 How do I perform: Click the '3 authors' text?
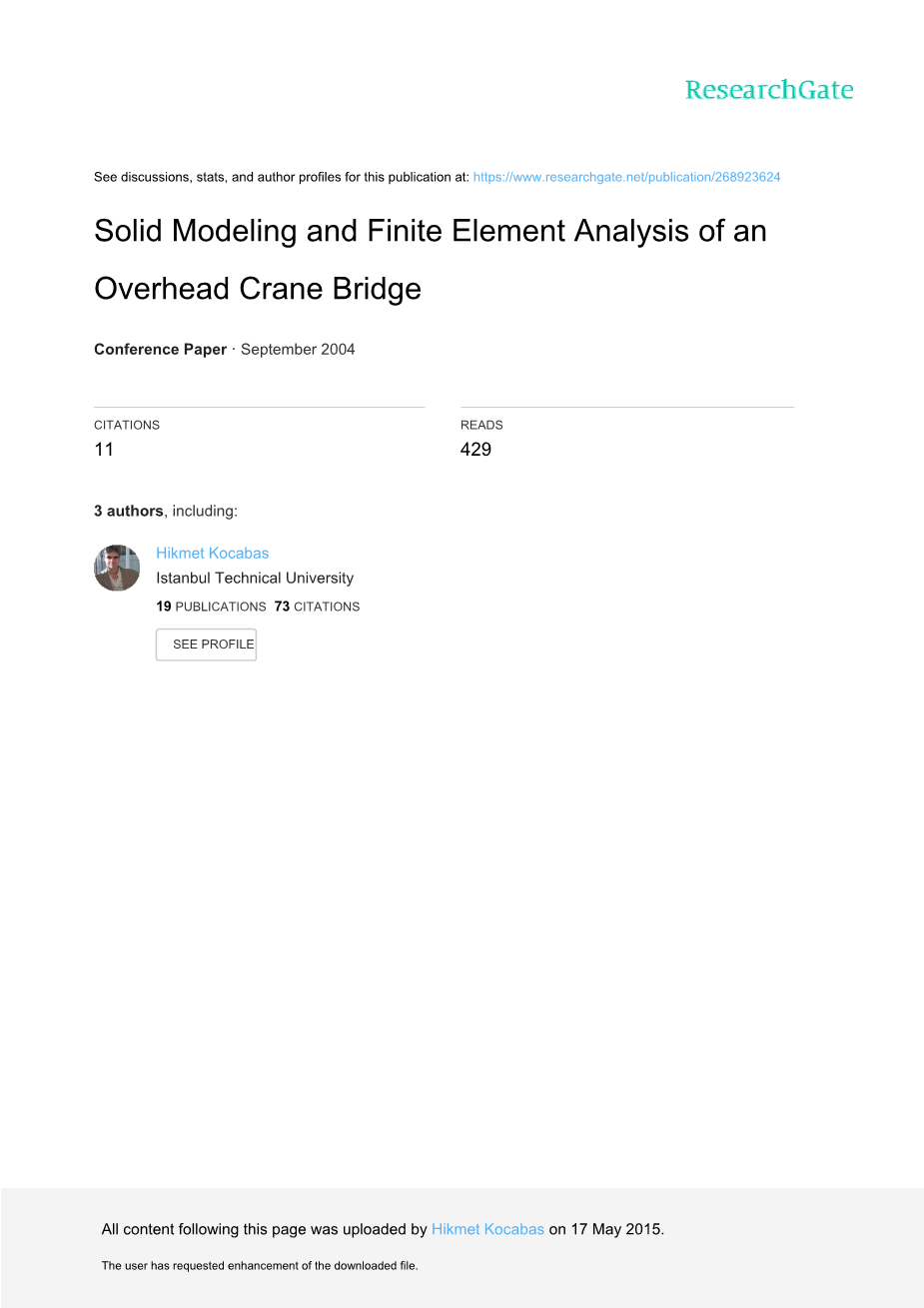point(128,511)
